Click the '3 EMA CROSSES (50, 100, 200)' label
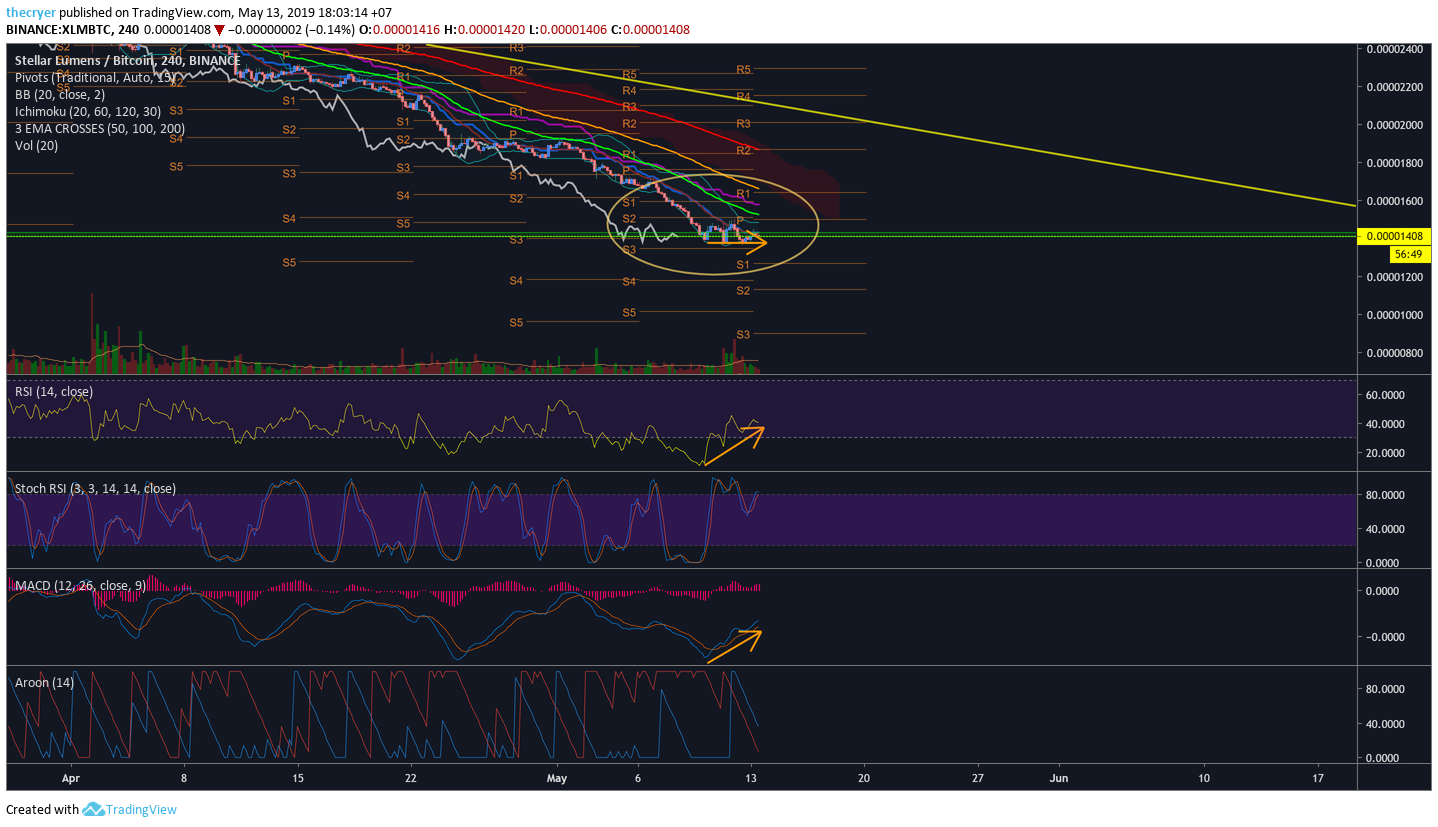Viewport: 1438px width, 827px height. click(100, 129)
